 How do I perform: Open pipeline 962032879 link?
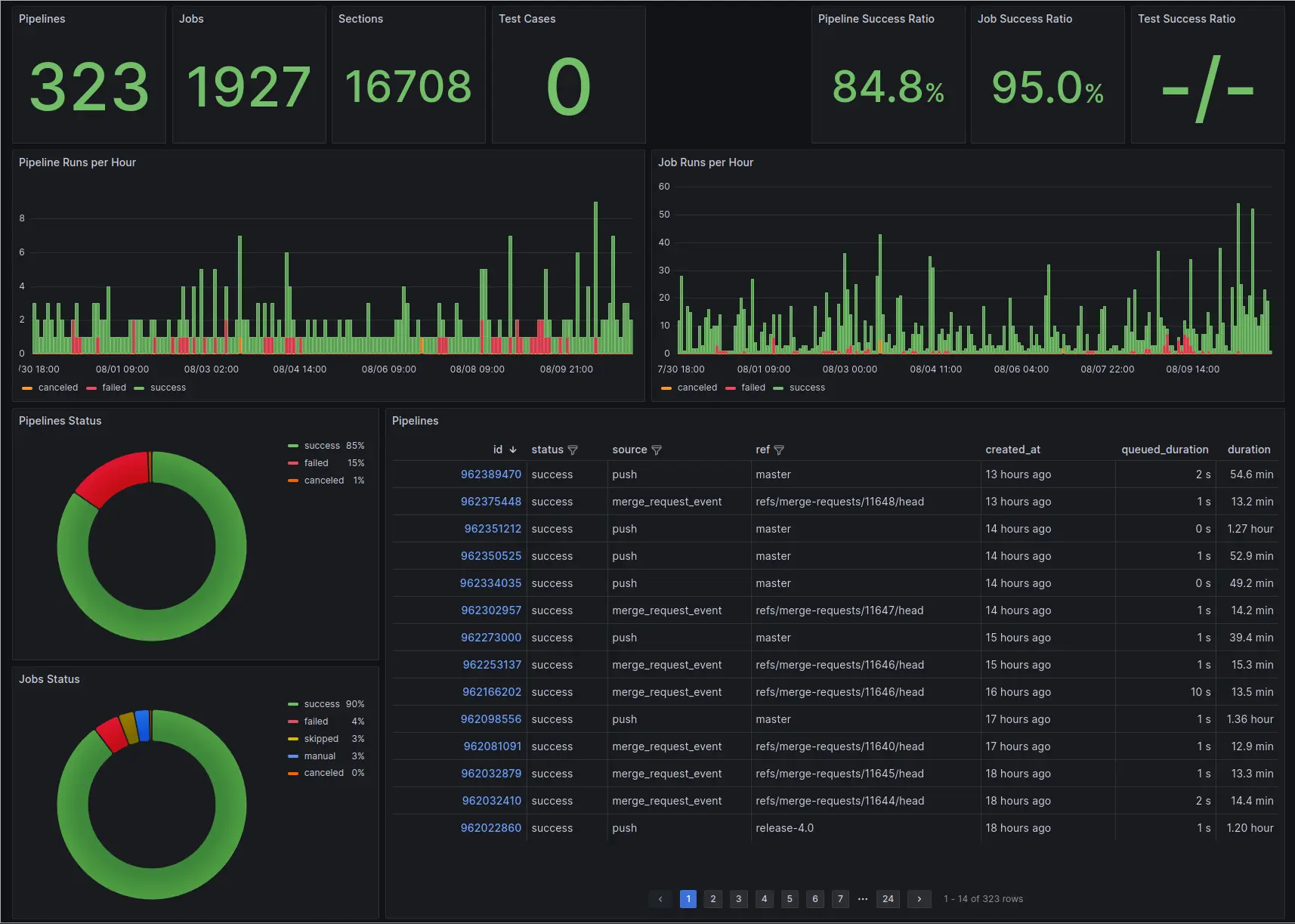tap(491, 774)
